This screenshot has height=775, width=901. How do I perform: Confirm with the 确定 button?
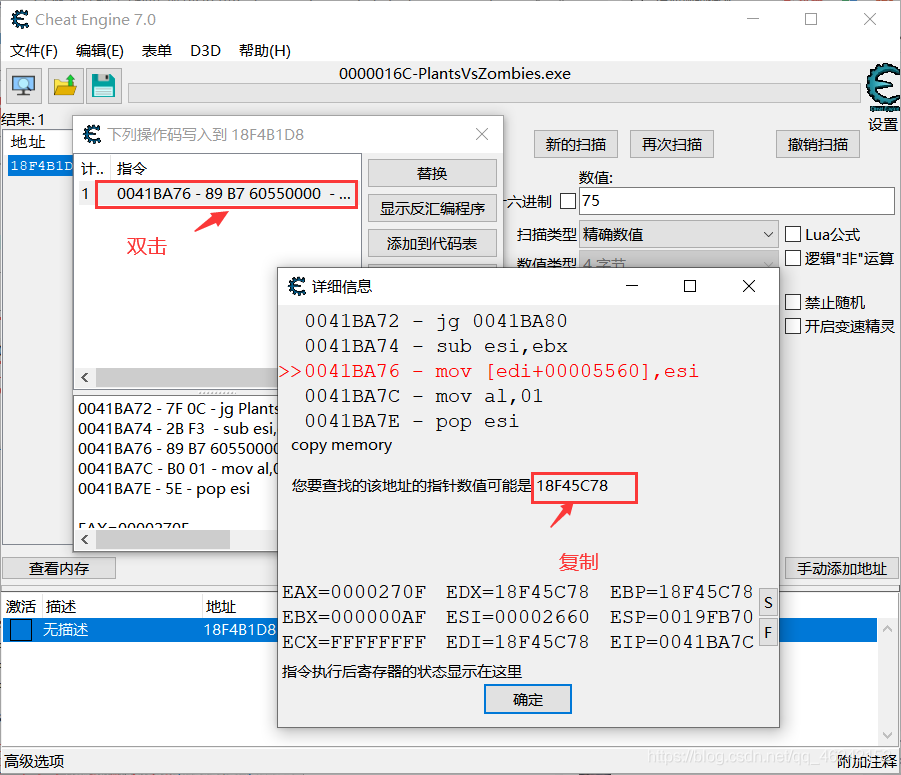(527, 699)
